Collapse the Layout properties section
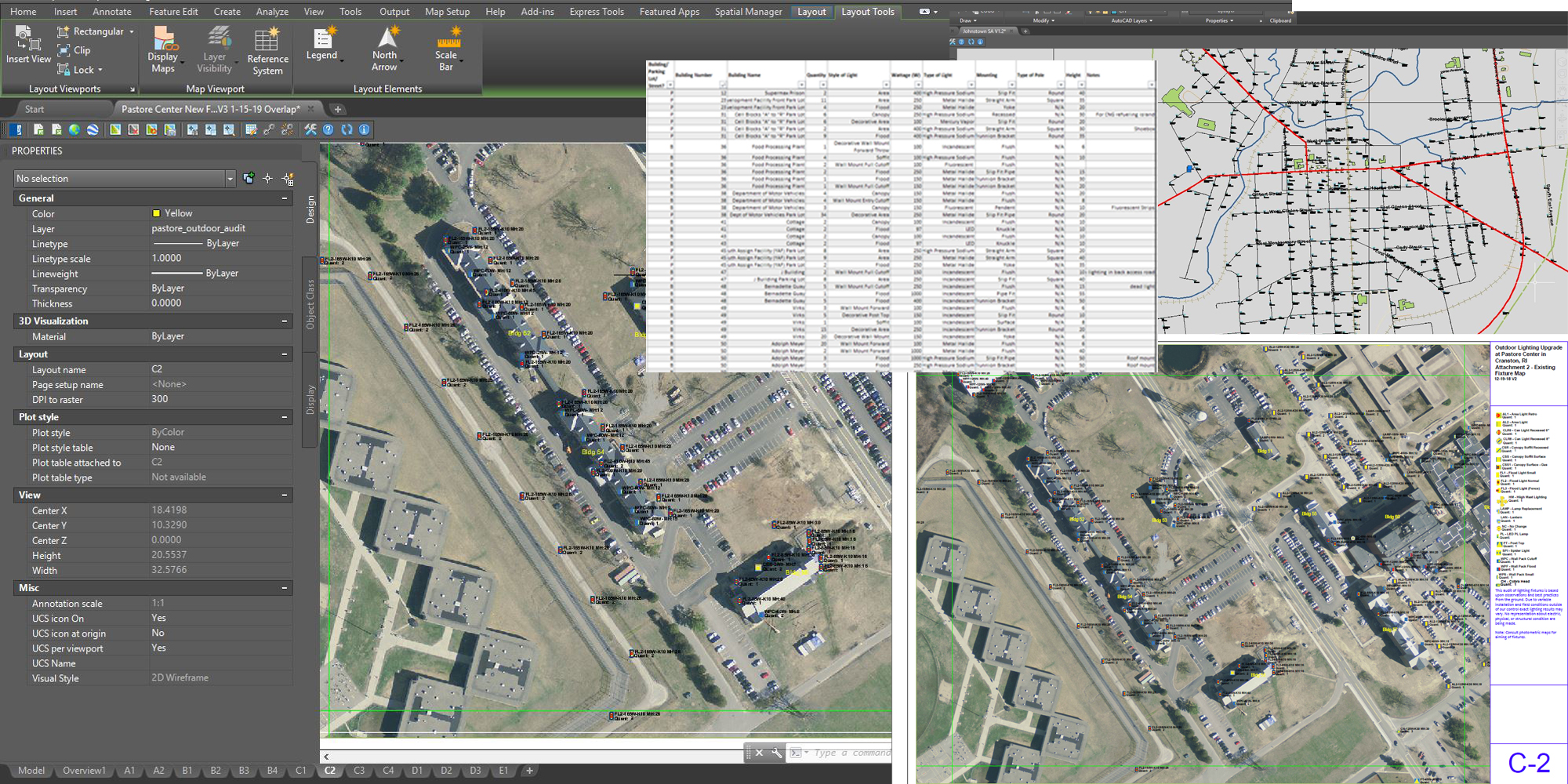This screenshot has height=784, width=1568. (285, 354)
